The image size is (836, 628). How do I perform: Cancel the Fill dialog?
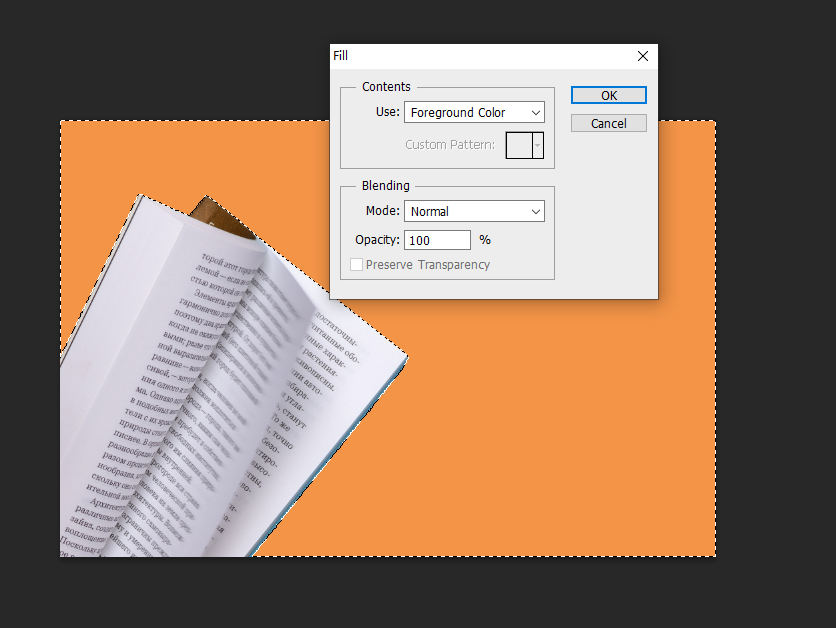coord(608,124)
